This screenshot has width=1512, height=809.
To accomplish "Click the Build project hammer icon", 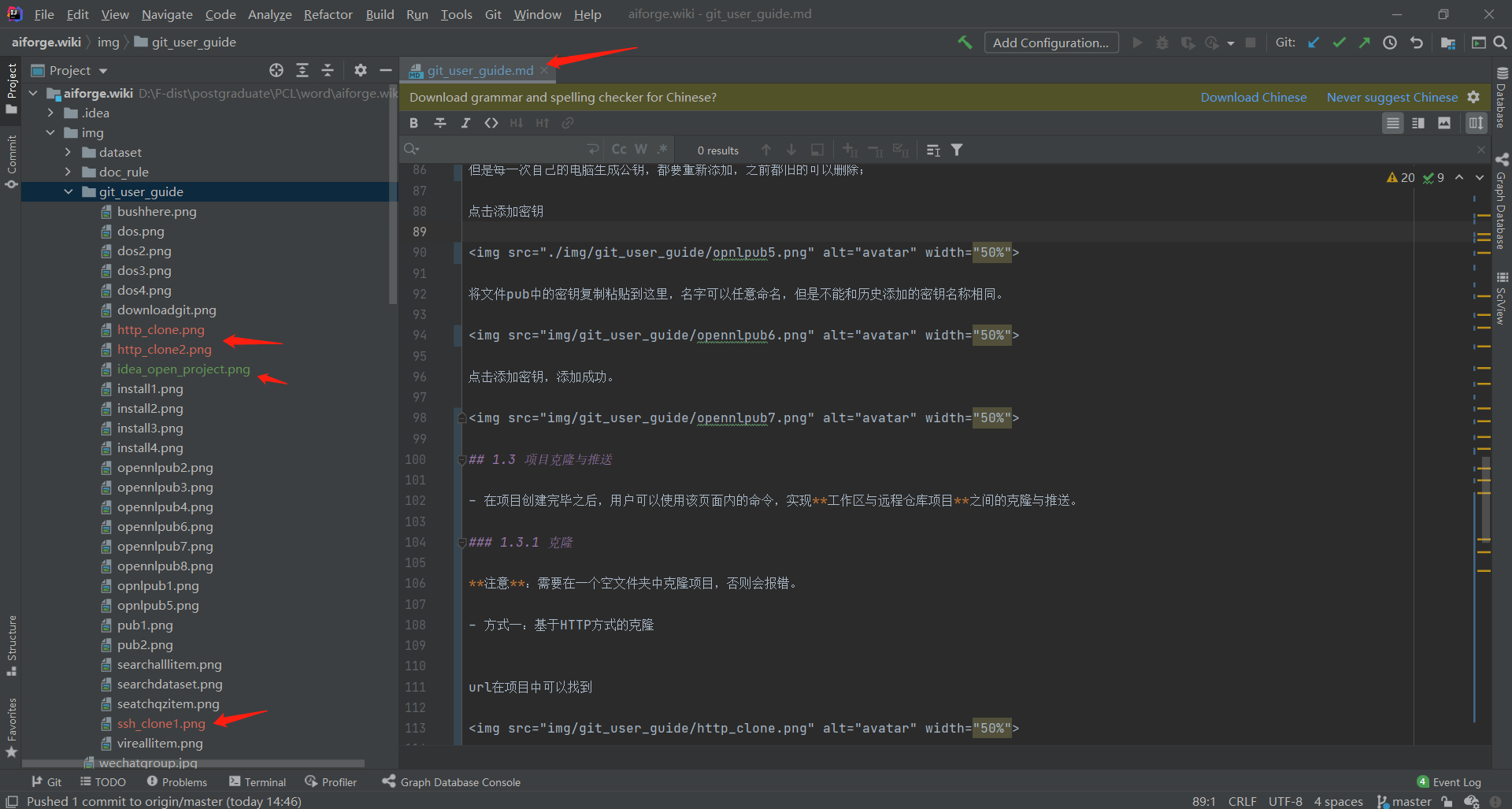I will (x=965, y=43).
